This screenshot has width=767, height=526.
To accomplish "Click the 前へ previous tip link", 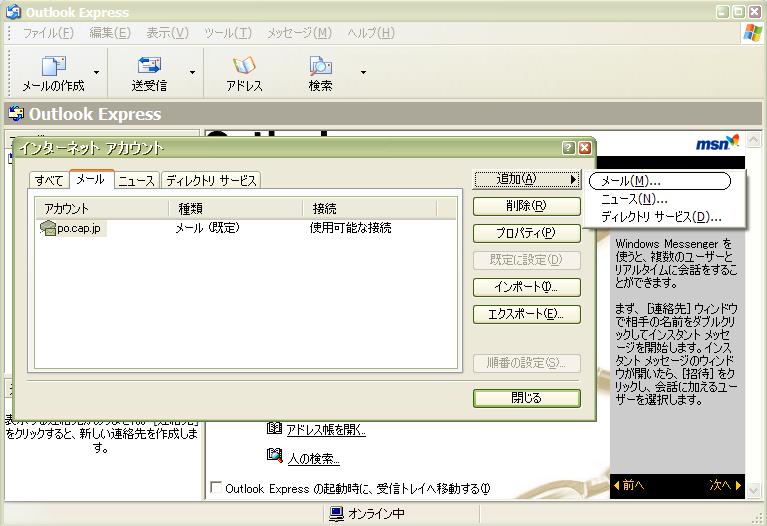I will coord(630,485).
